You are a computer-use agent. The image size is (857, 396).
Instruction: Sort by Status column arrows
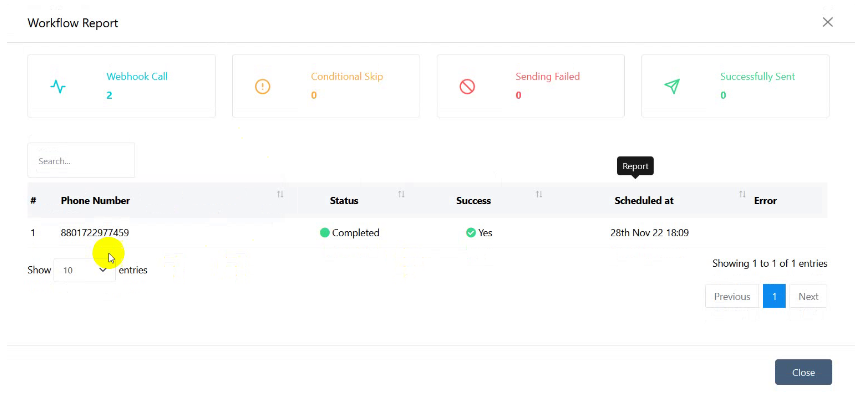(x=401, y=194)
